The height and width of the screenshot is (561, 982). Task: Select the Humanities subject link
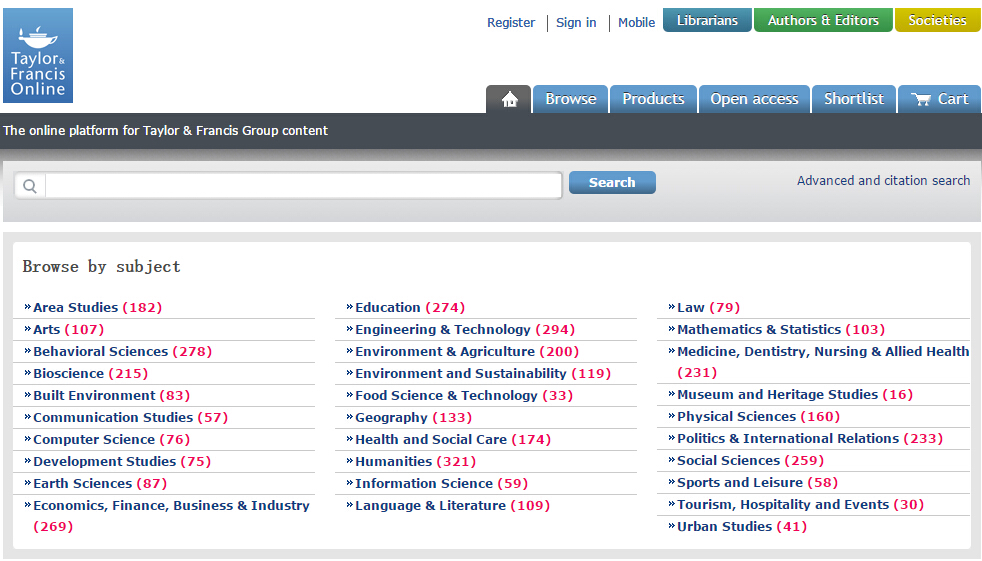click(x=393, y=461)
